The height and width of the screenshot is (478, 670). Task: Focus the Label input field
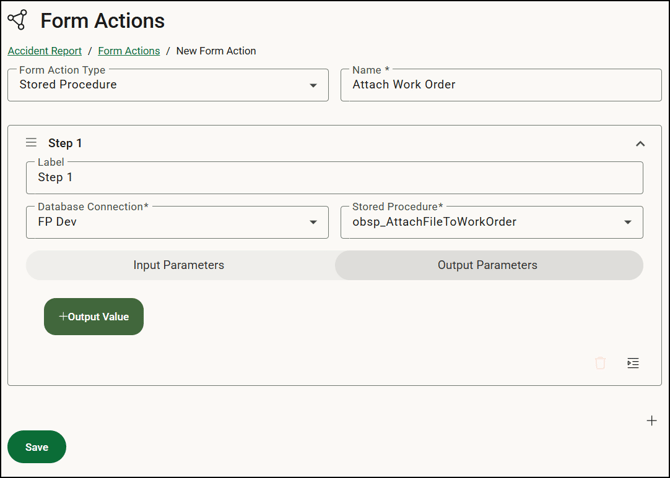coord(334,178)
